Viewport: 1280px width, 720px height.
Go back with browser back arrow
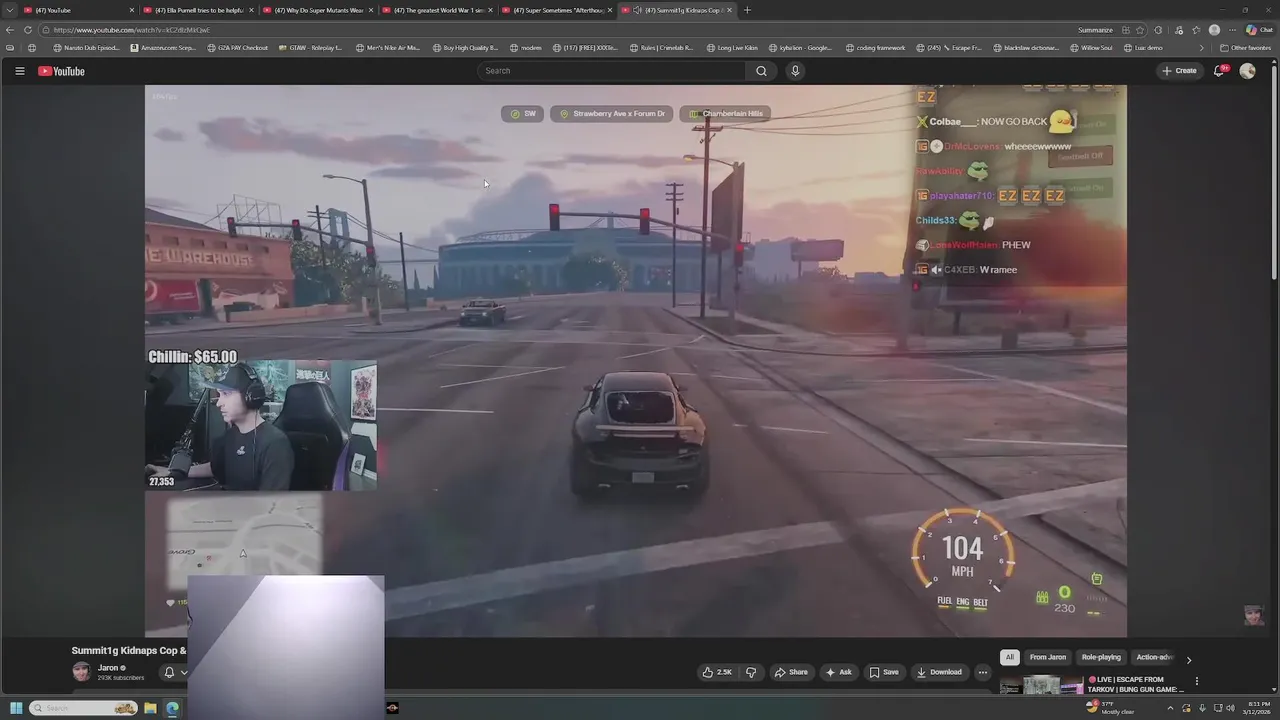(x=10, y=30)
